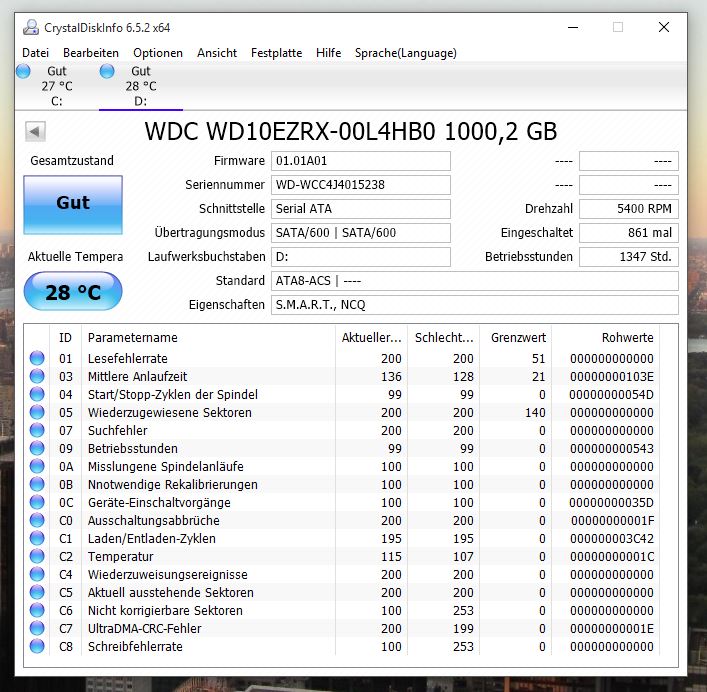707x692 pixels.
Task: Open the Festplatte menu
Action: [276, 53]
